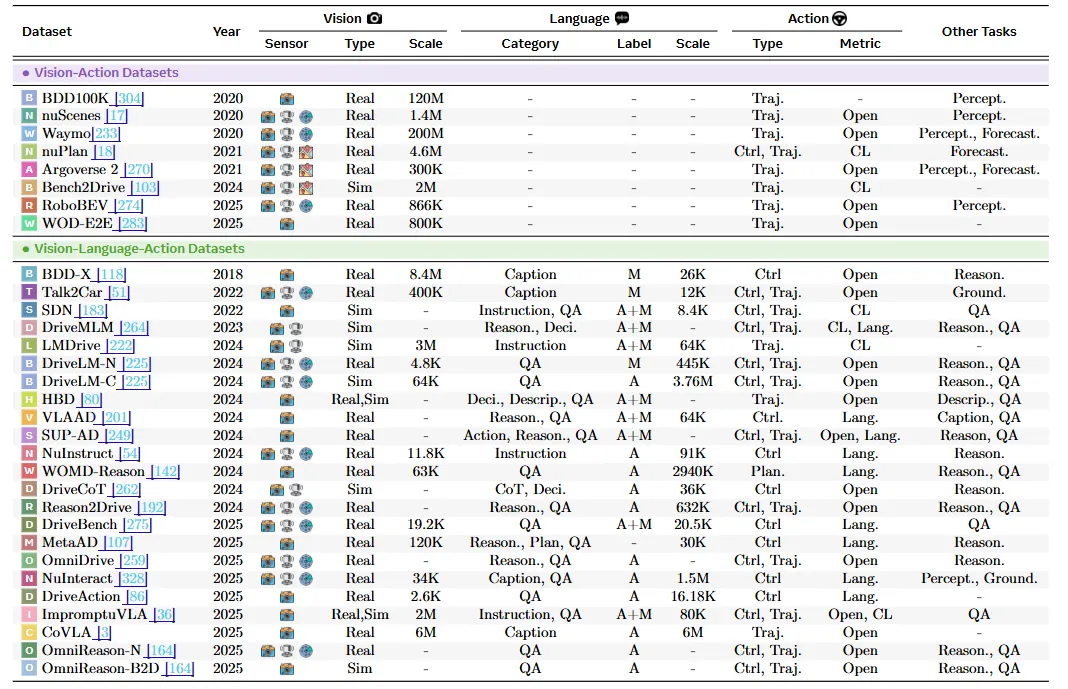This screenshot has width=1068, height=689.
Task: Click the W badge next to WOD-E2E
Action: click(x=29, y=223)
